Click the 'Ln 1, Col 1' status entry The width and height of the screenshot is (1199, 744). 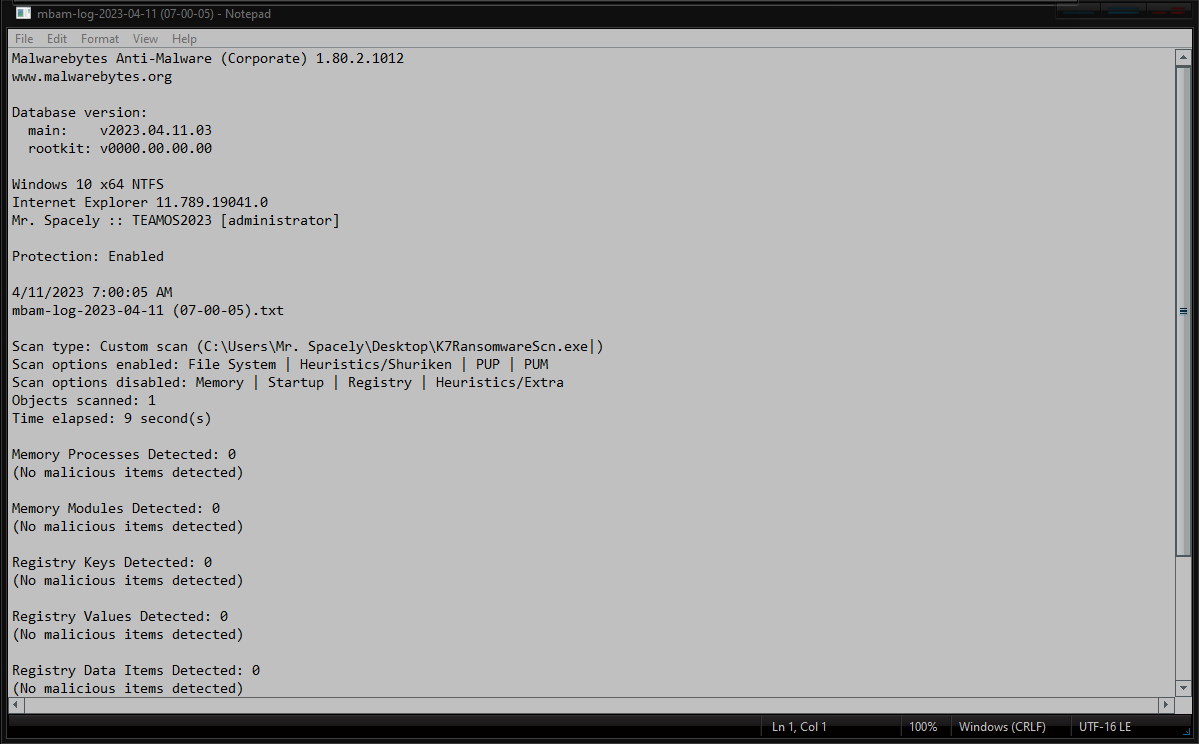799,726
